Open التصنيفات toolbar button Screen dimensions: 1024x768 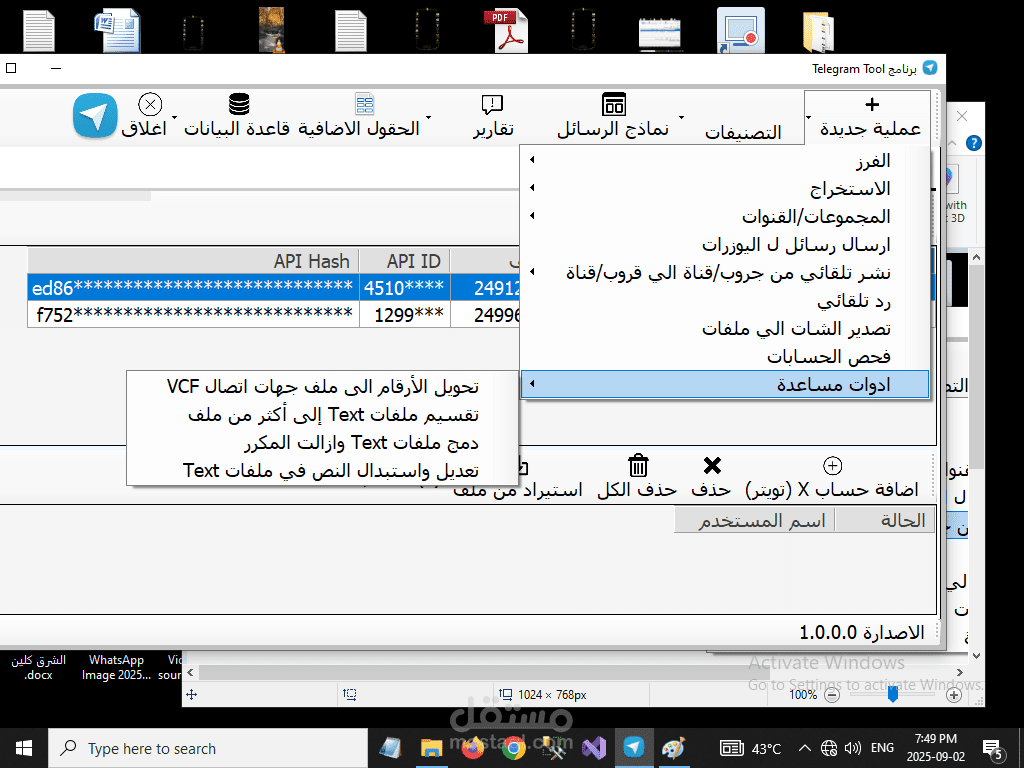[x=743, y=133]
